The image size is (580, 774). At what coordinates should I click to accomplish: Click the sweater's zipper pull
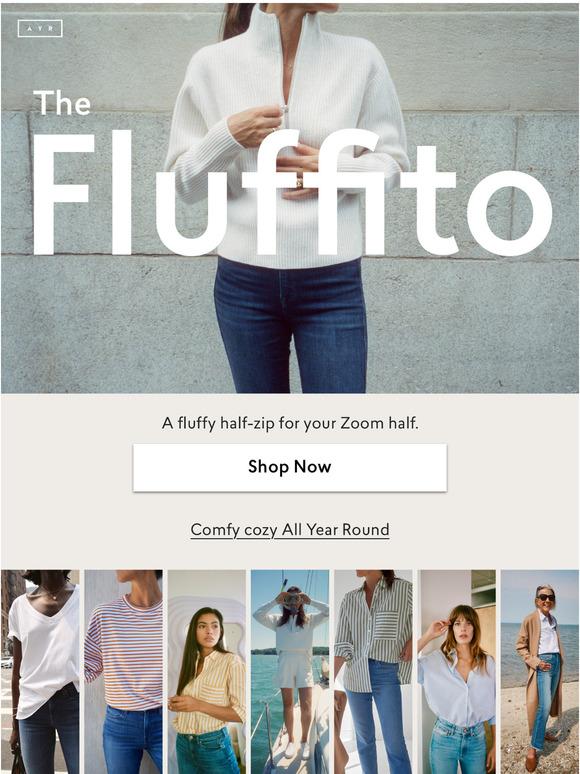[x=284, y=109]
